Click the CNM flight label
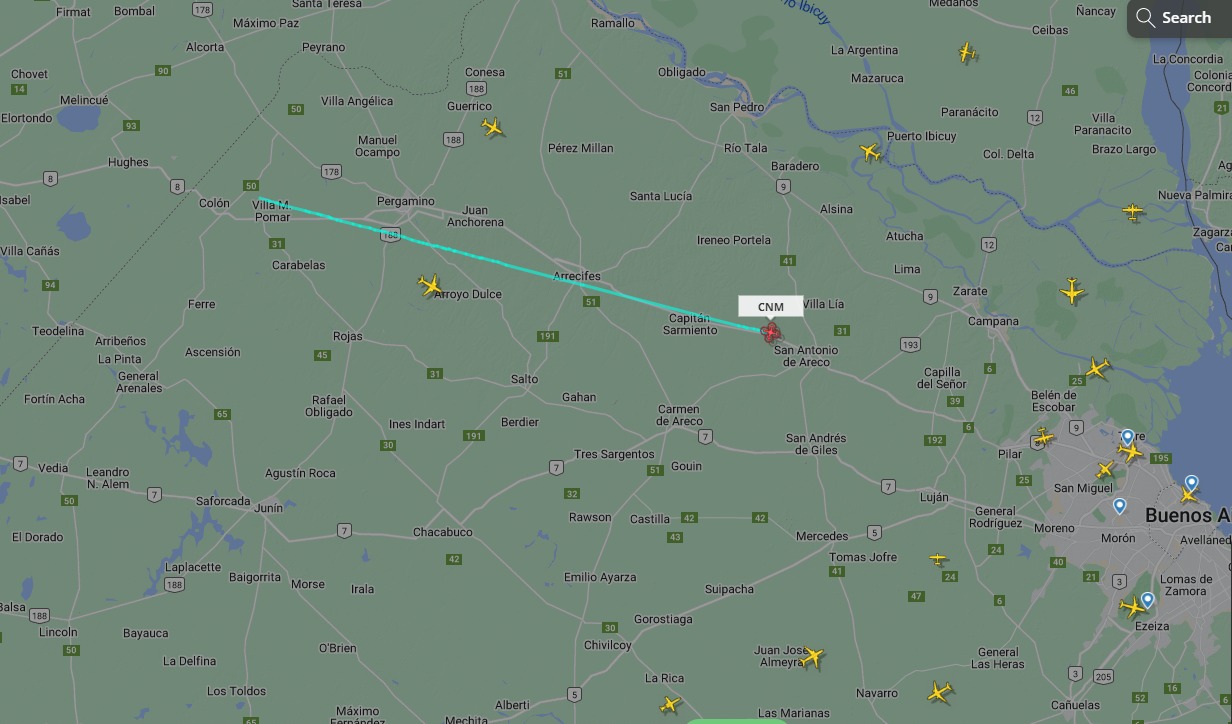Image resolution: width=1232 pixels, height=724 pixels. (771, 306)
